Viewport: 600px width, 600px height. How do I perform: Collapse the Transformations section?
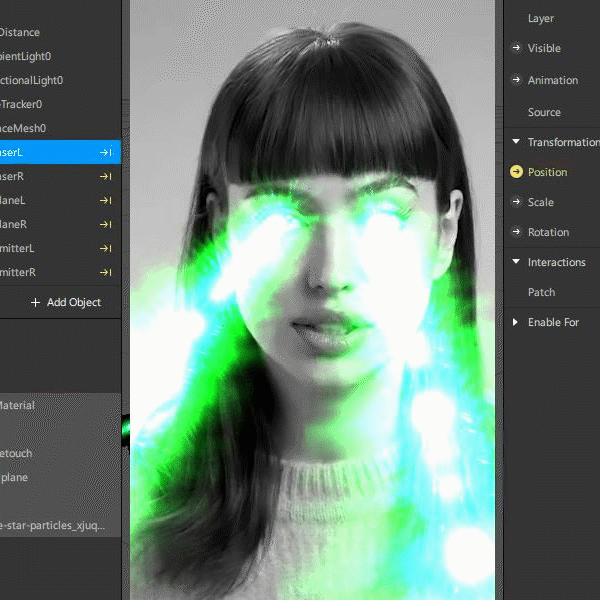516,142
